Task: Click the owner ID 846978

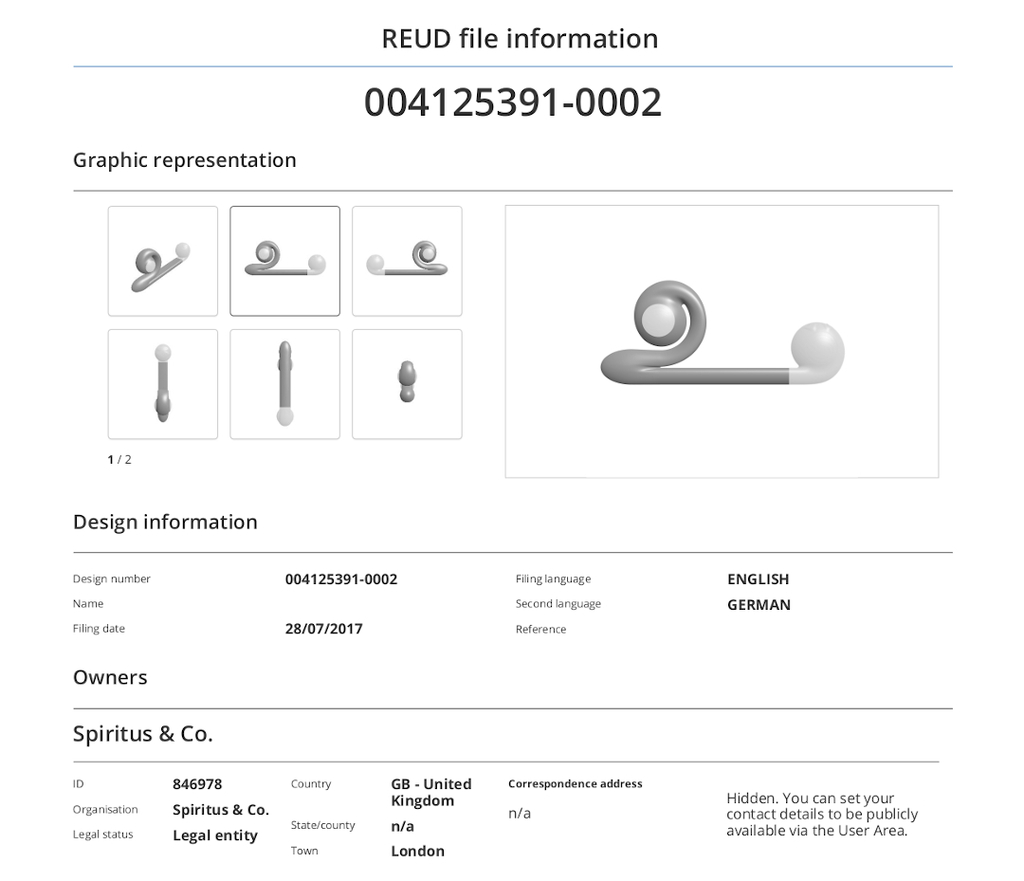Action: point(197,784)
